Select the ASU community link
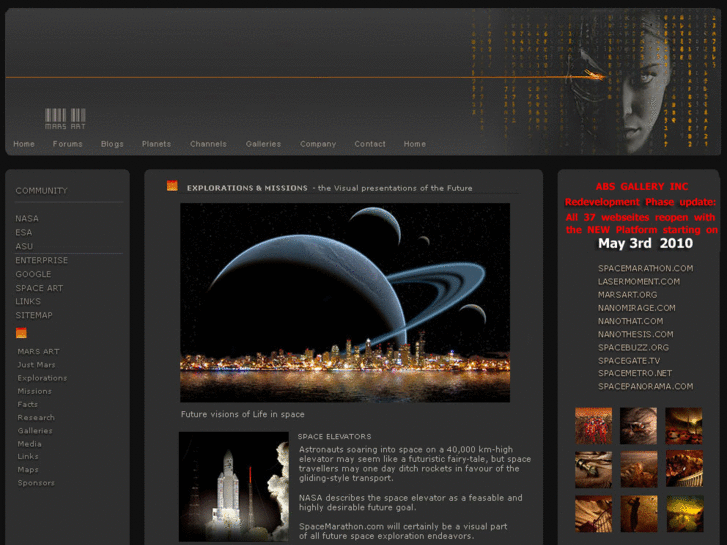This screenshot has height=545, width=727. (x=24, y=246)
